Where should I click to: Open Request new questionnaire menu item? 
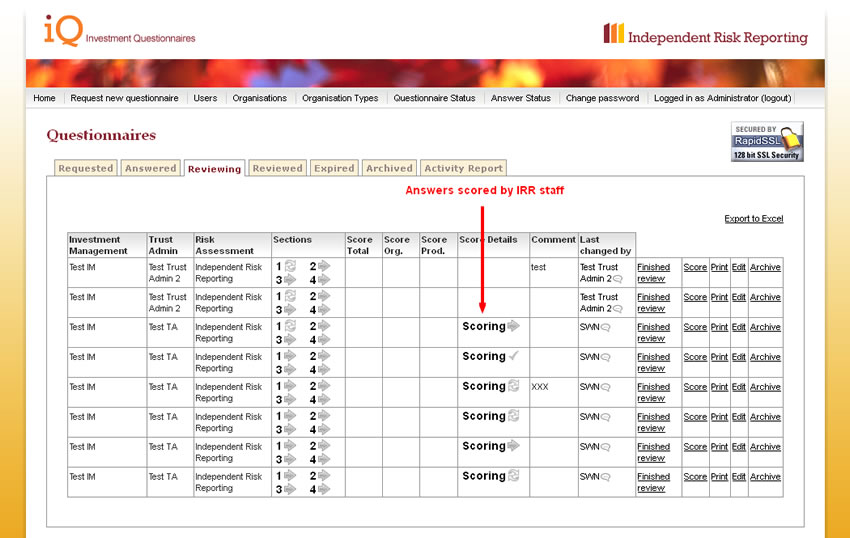[124, 98]
